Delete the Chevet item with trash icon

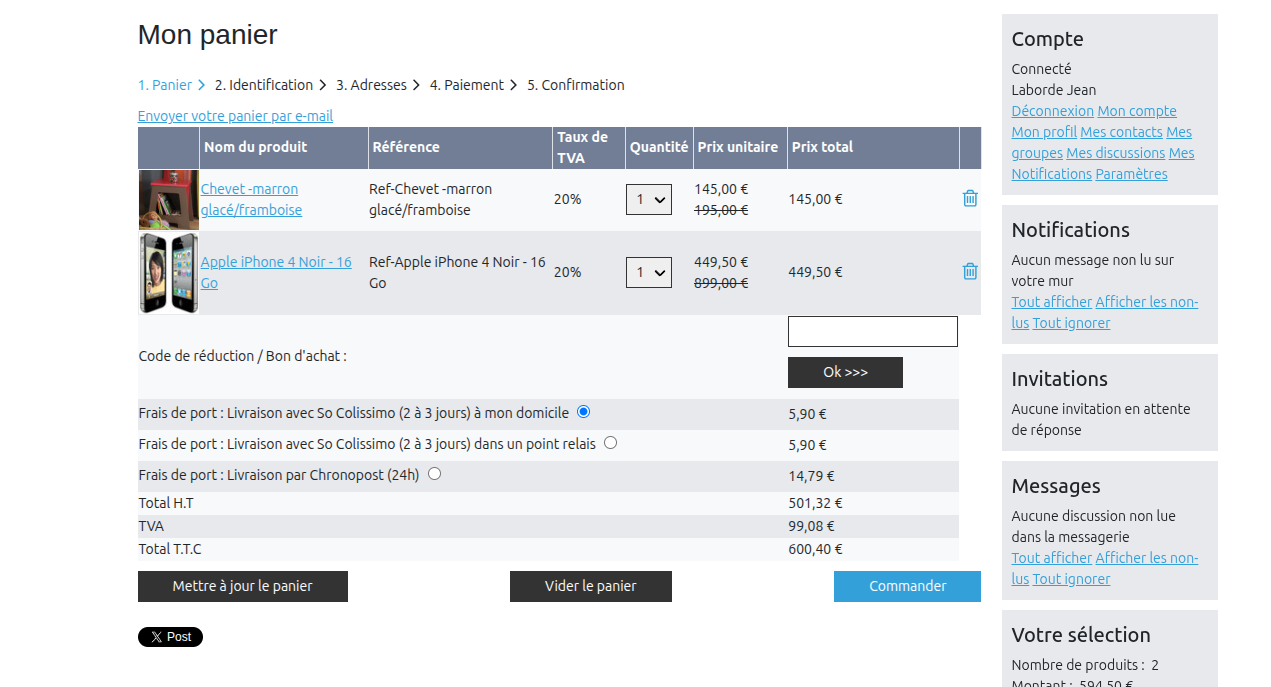tap(969, 199)
